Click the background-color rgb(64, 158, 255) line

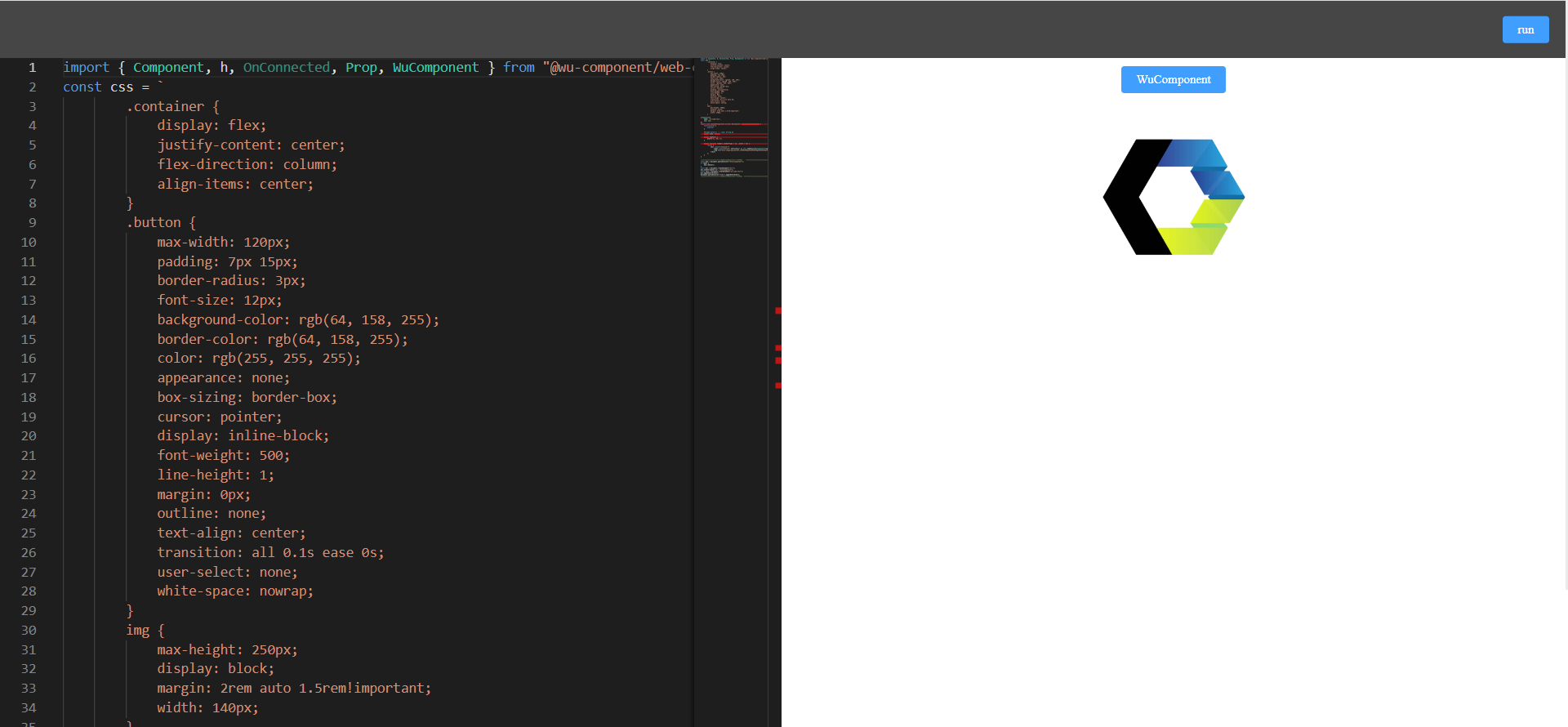(298, 320)
